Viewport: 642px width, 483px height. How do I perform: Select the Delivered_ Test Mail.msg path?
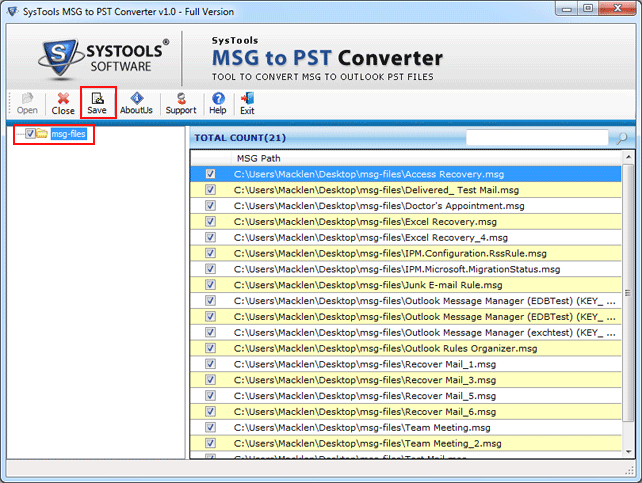[376, 190]
